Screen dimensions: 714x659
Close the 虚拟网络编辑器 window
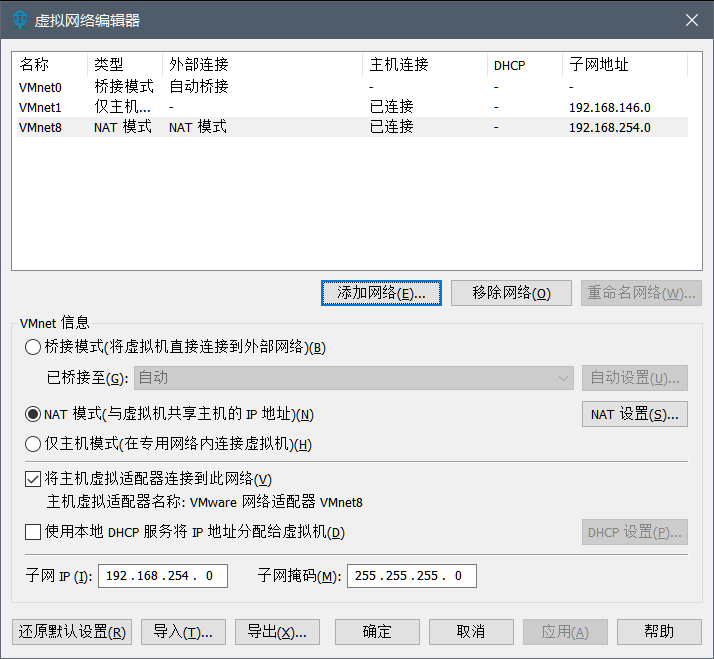coord(692,20)
